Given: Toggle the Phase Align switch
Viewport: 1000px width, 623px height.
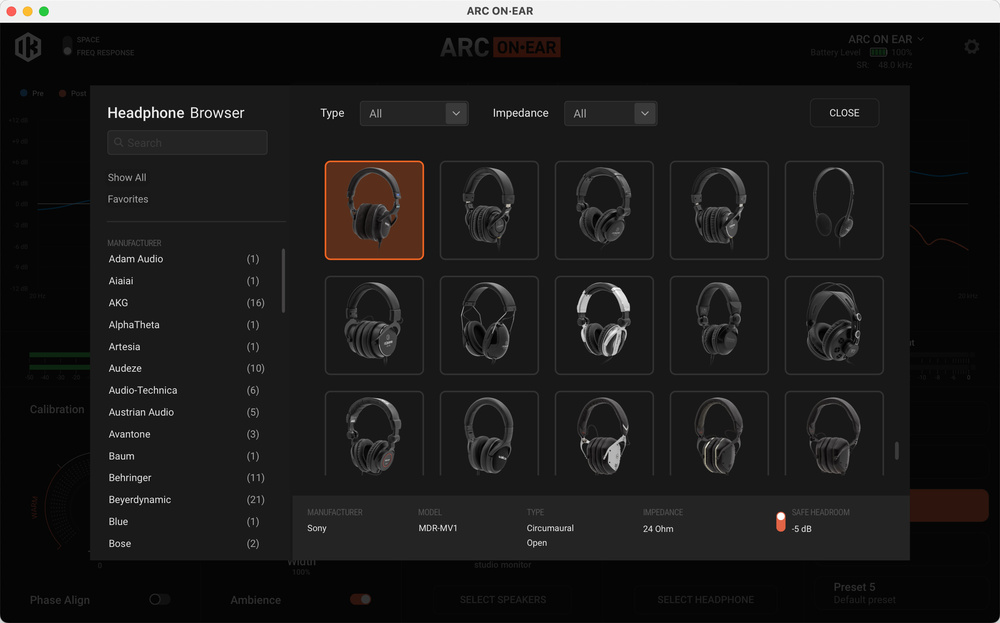Looking at the screenshot, I should [x=159, y=599].
